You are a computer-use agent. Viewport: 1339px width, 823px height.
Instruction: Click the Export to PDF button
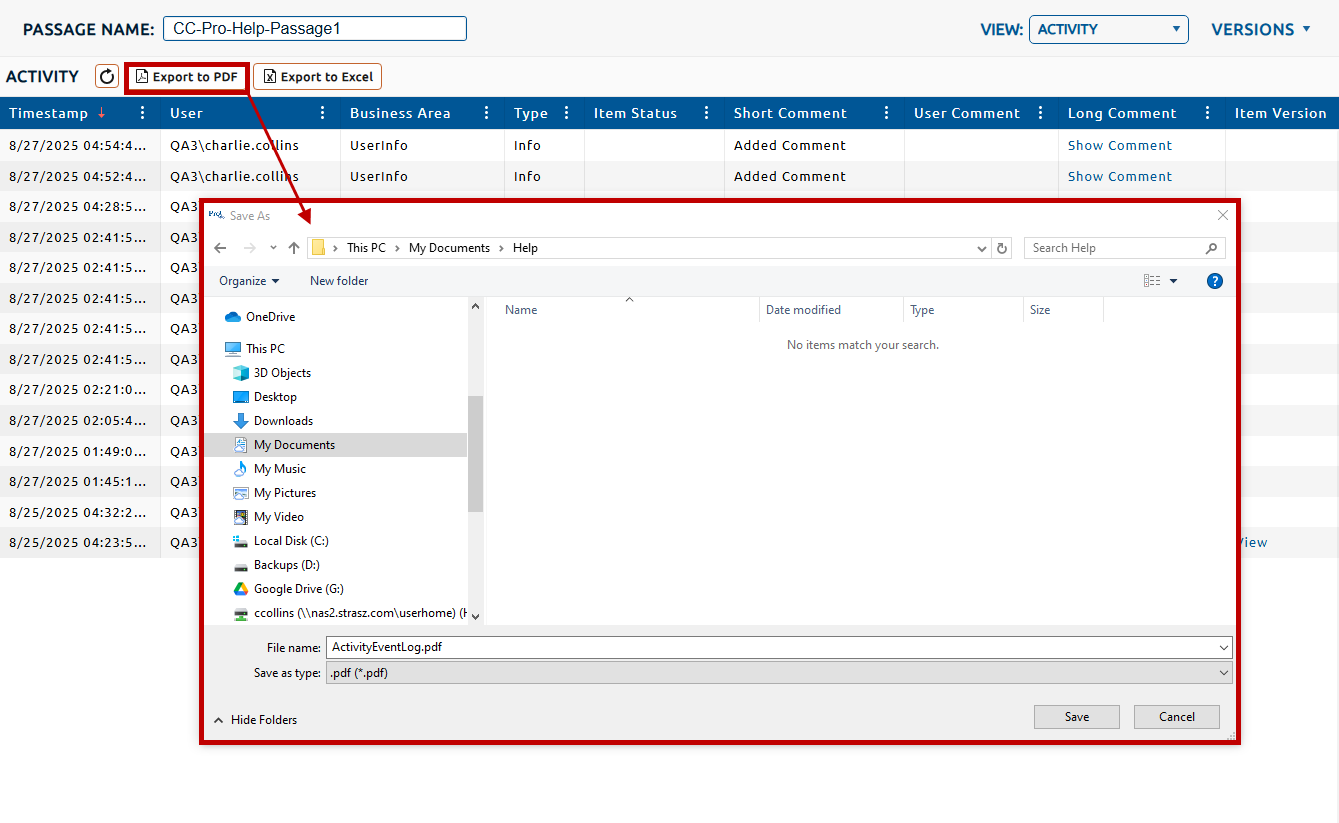(x=187, y=77)
